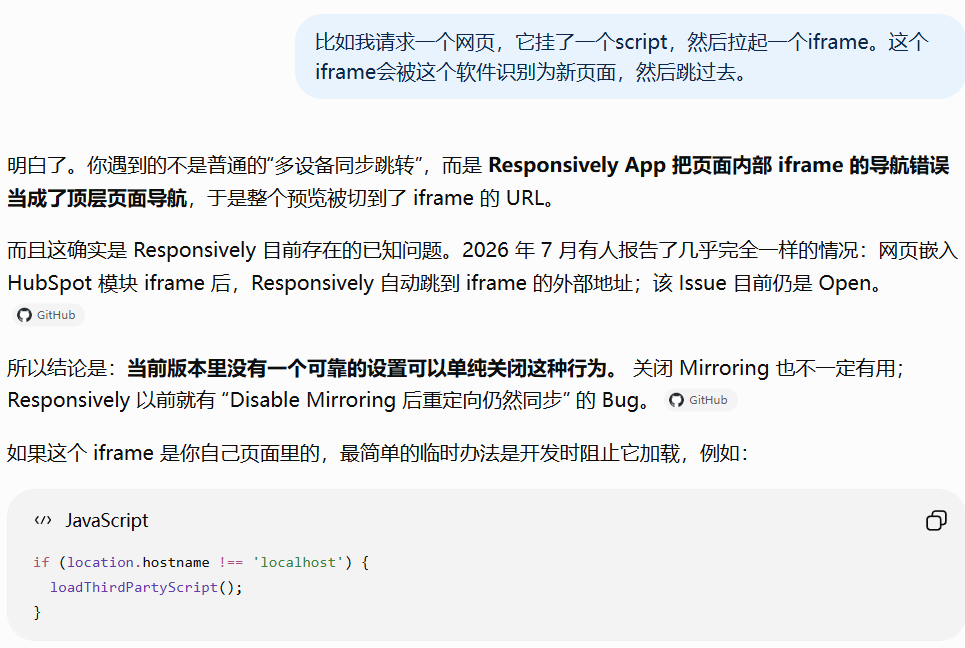Click the closing brace line in the code block
Viewport: 965px width, 648px height.
37,613
